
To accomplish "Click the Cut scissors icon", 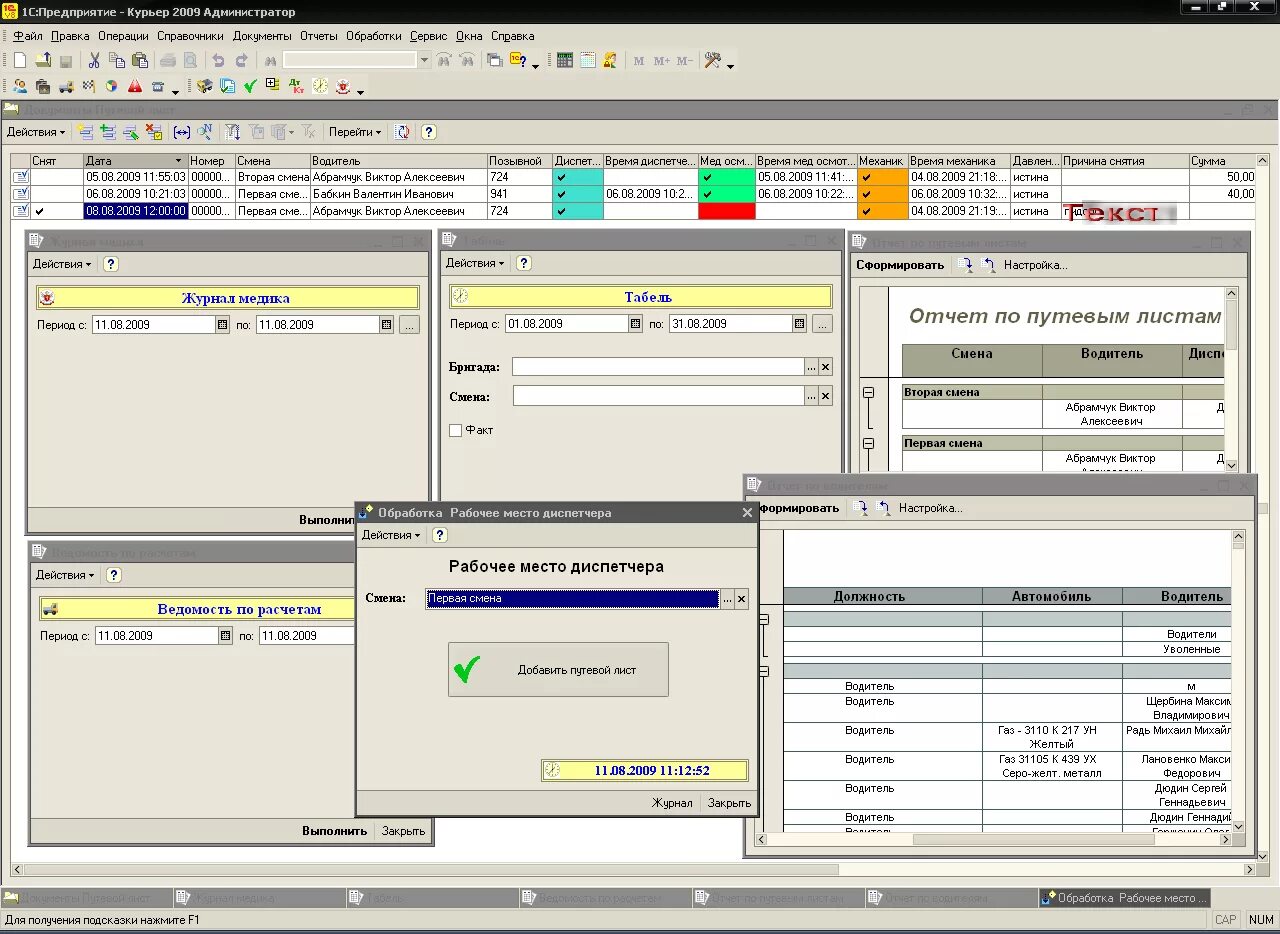I will 95,61.
